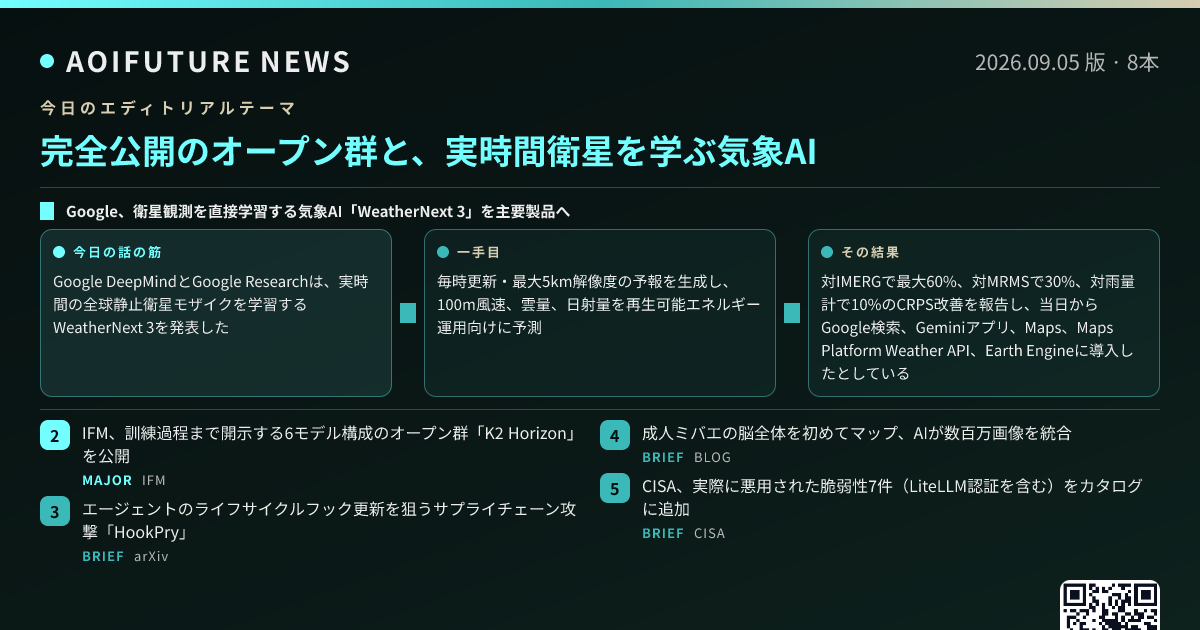Click the BRIEF tag beside arXiv
The image size is (1200, 630).
103,556
